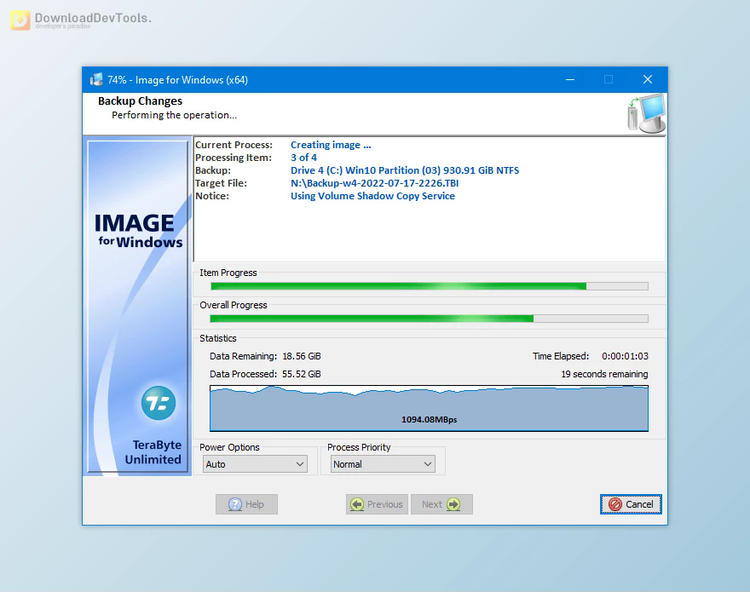Image resolution: width=750 pixels, height=592 pixels.
Task: Click Time Elapsed value 0:00:01:03
Action: pyautogui.click(x=625, y=356)
